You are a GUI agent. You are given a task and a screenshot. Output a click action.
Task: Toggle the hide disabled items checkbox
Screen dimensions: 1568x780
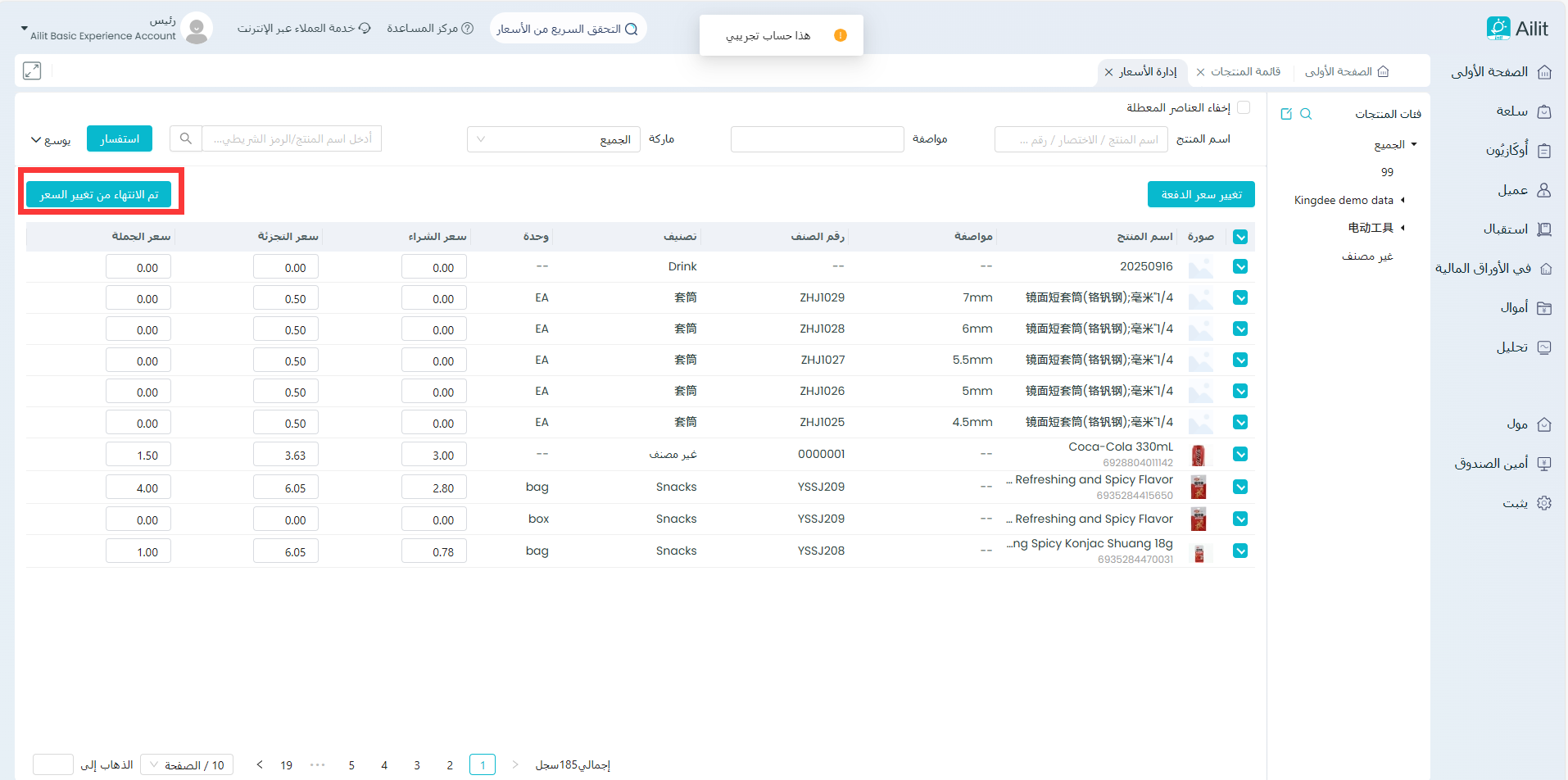tap(1244, 108)
